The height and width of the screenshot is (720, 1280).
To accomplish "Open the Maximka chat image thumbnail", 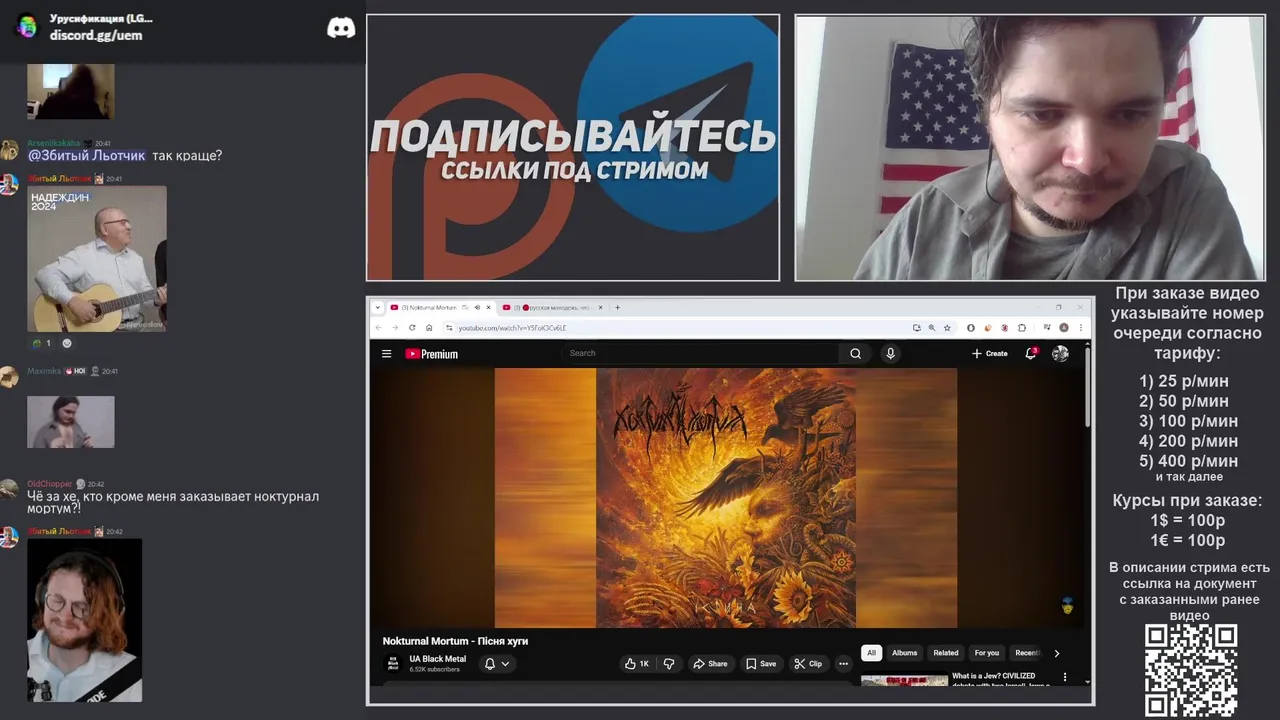I will click(x=70, y=421).
